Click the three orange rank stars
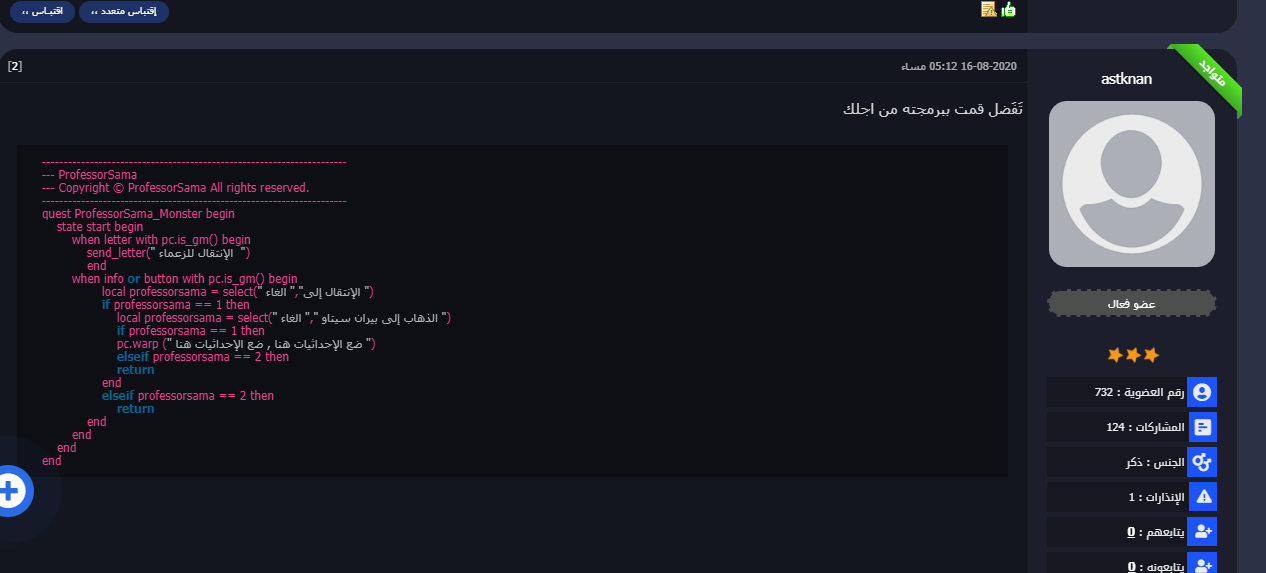The image size is (1266, 573). point(1132,355)
